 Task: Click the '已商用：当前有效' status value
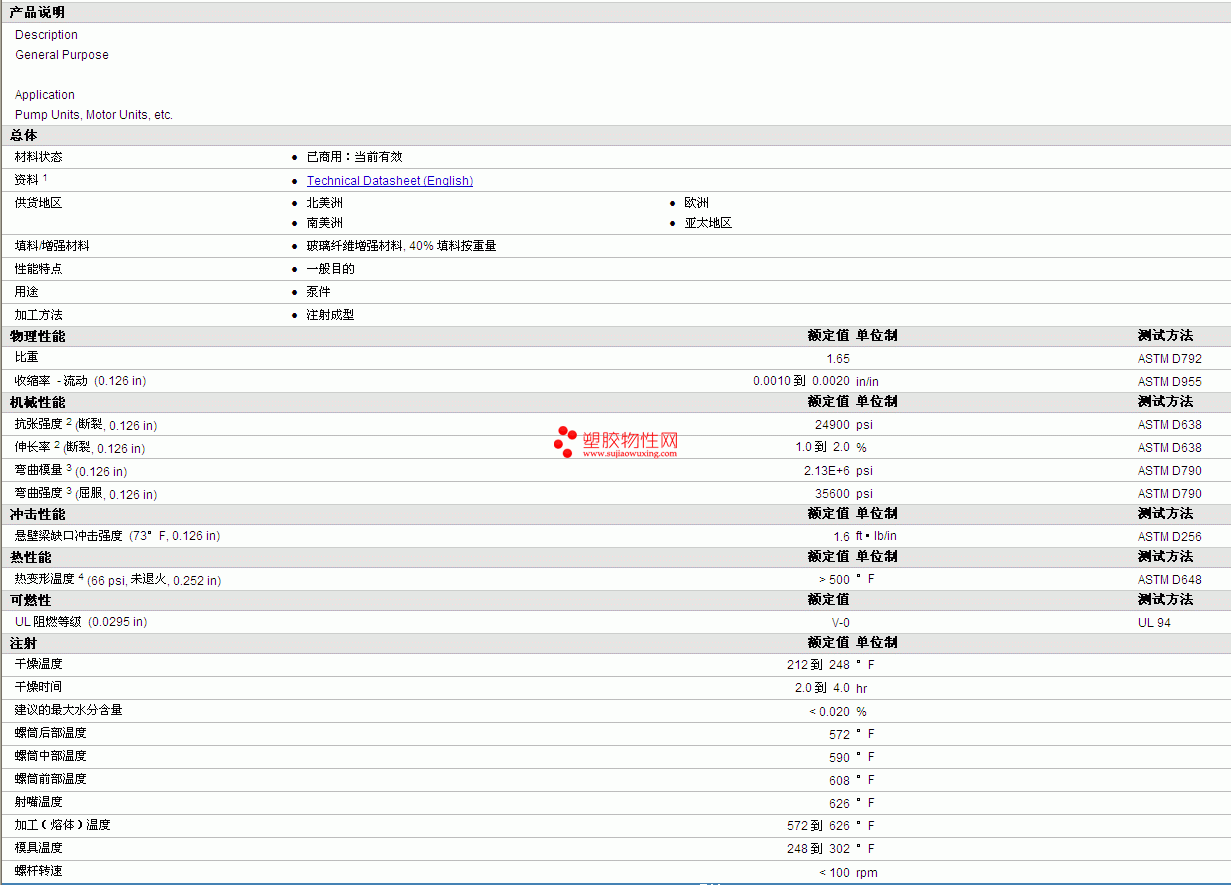(x=355, y=157)
